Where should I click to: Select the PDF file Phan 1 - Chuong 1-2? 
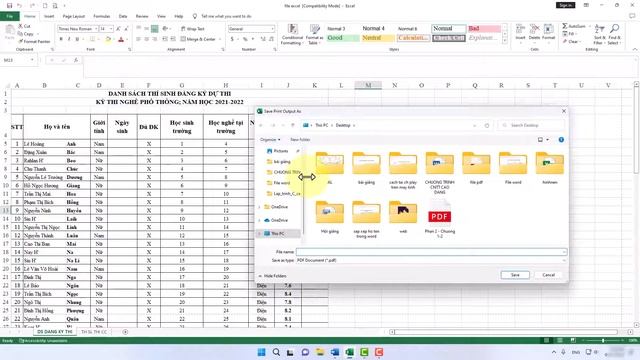pyautogui.click(x=440, y=219)
